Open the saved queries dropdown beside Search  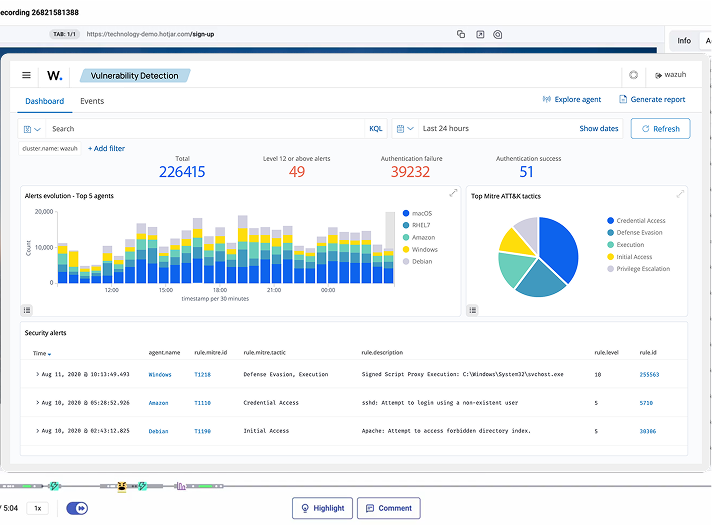tap(32, 129)
